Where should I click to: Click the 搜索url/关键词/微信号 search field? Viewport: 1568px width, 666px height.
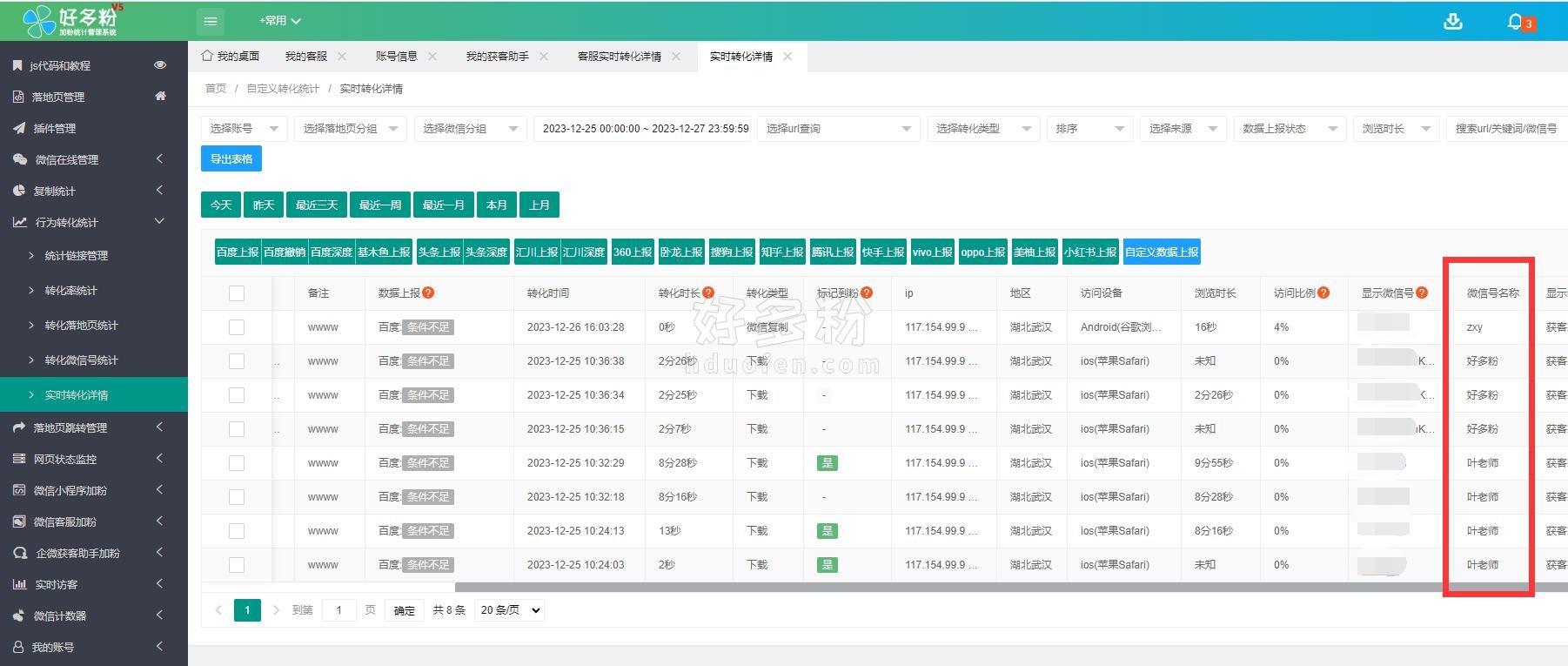(1507, 128)
